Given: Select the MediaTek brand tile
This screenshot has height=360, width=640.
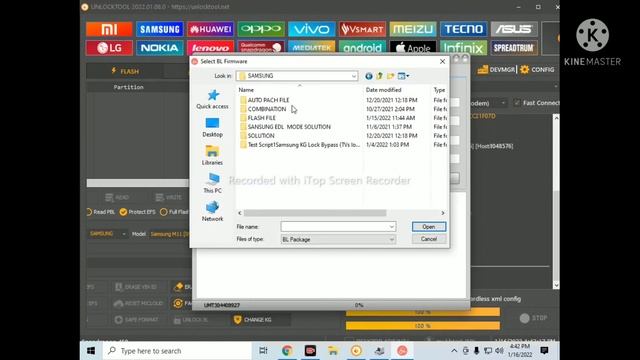Looking at the screenshot, I should click(311, 47).
